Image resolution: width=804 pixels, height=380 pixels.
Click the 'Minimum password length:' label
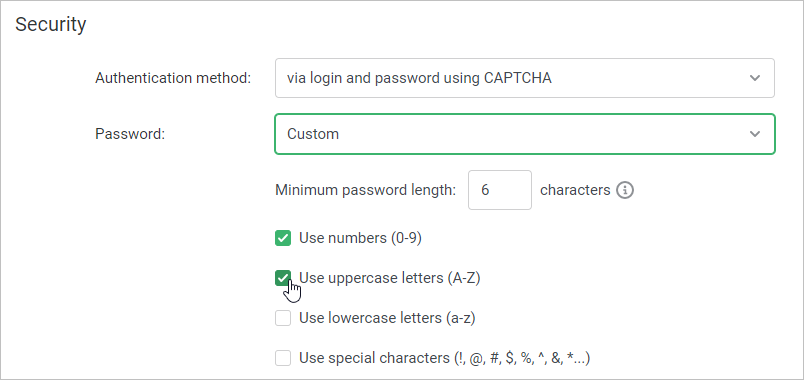tap(366, 190)
